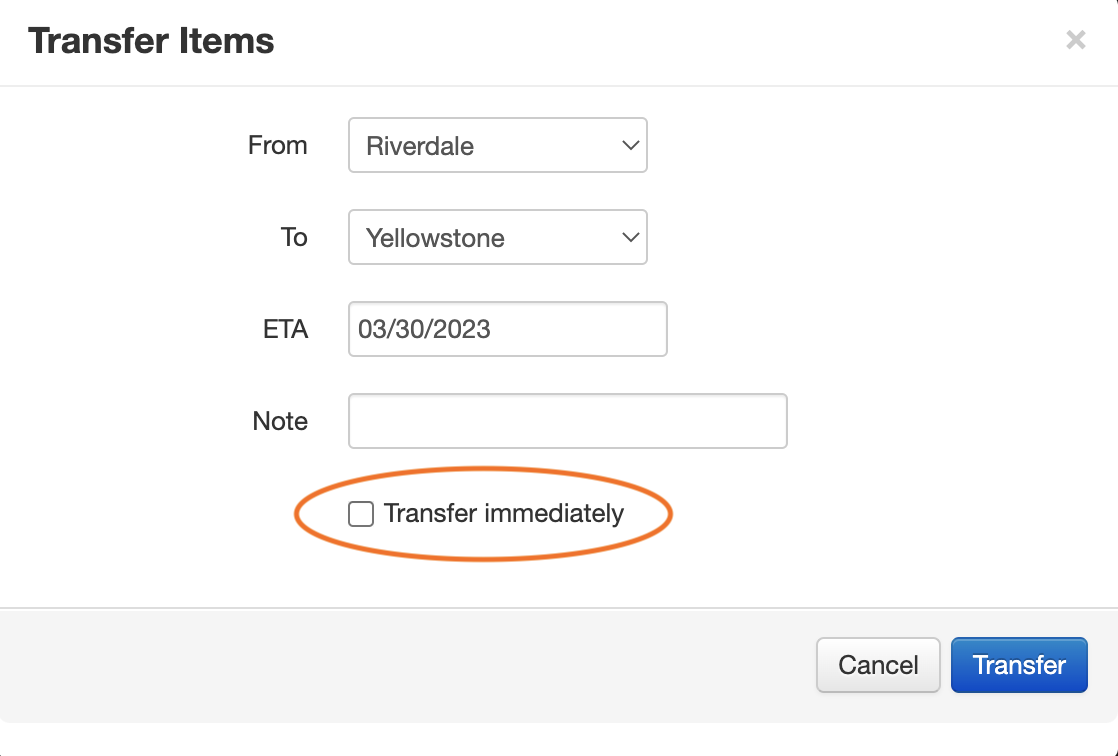Click the 03/30/2023 date text

[425, 329]
